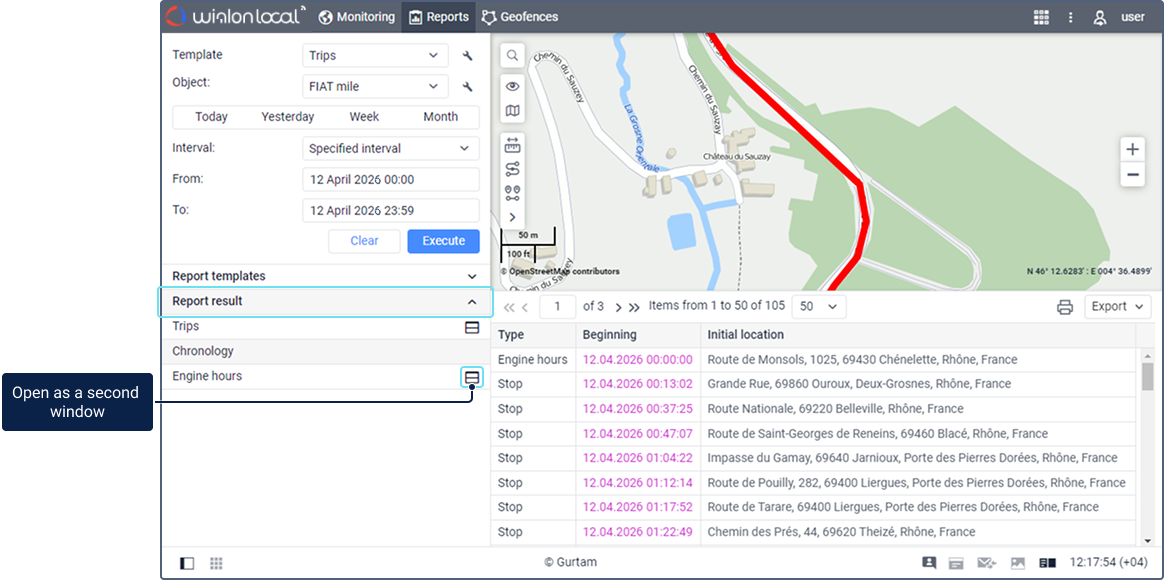
Task: Open the map source selector icon
Action: (512, 111)
